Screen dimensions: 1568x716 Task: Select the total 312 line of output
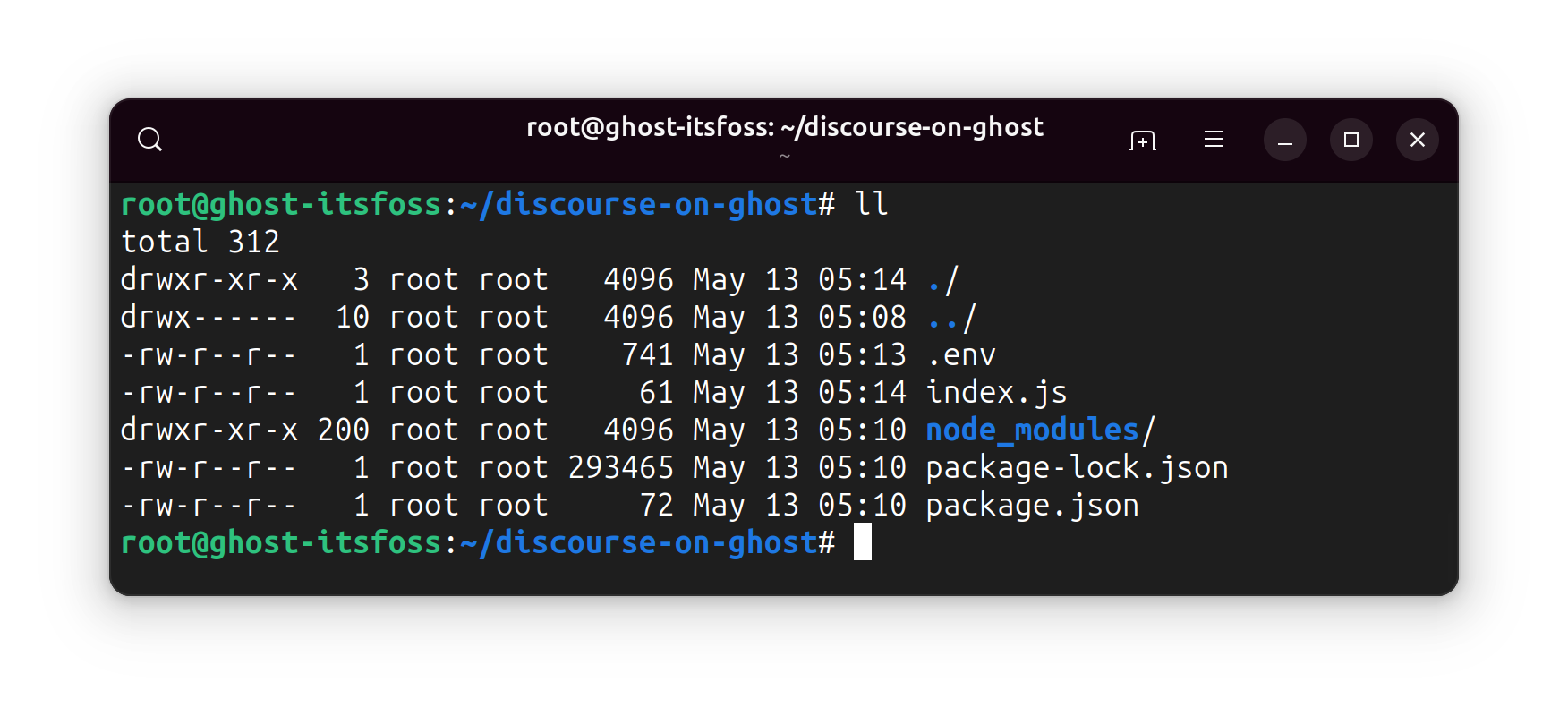coord(200,241)
